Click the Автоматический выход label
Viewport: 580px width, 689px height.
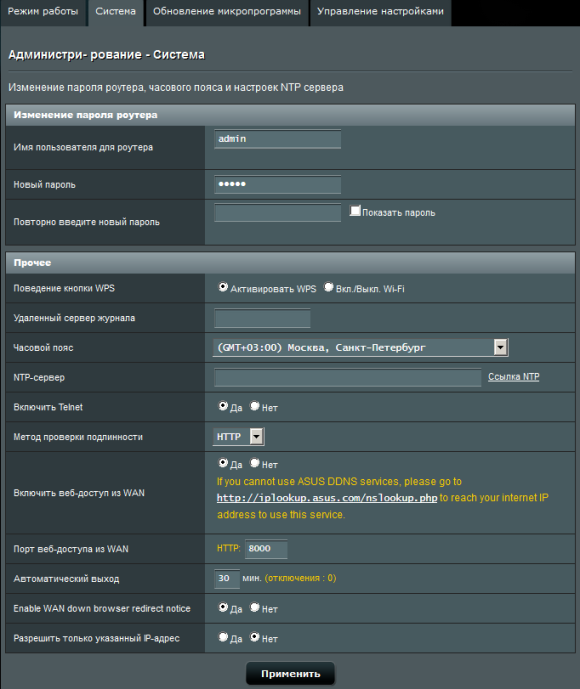tap(66, 579)
